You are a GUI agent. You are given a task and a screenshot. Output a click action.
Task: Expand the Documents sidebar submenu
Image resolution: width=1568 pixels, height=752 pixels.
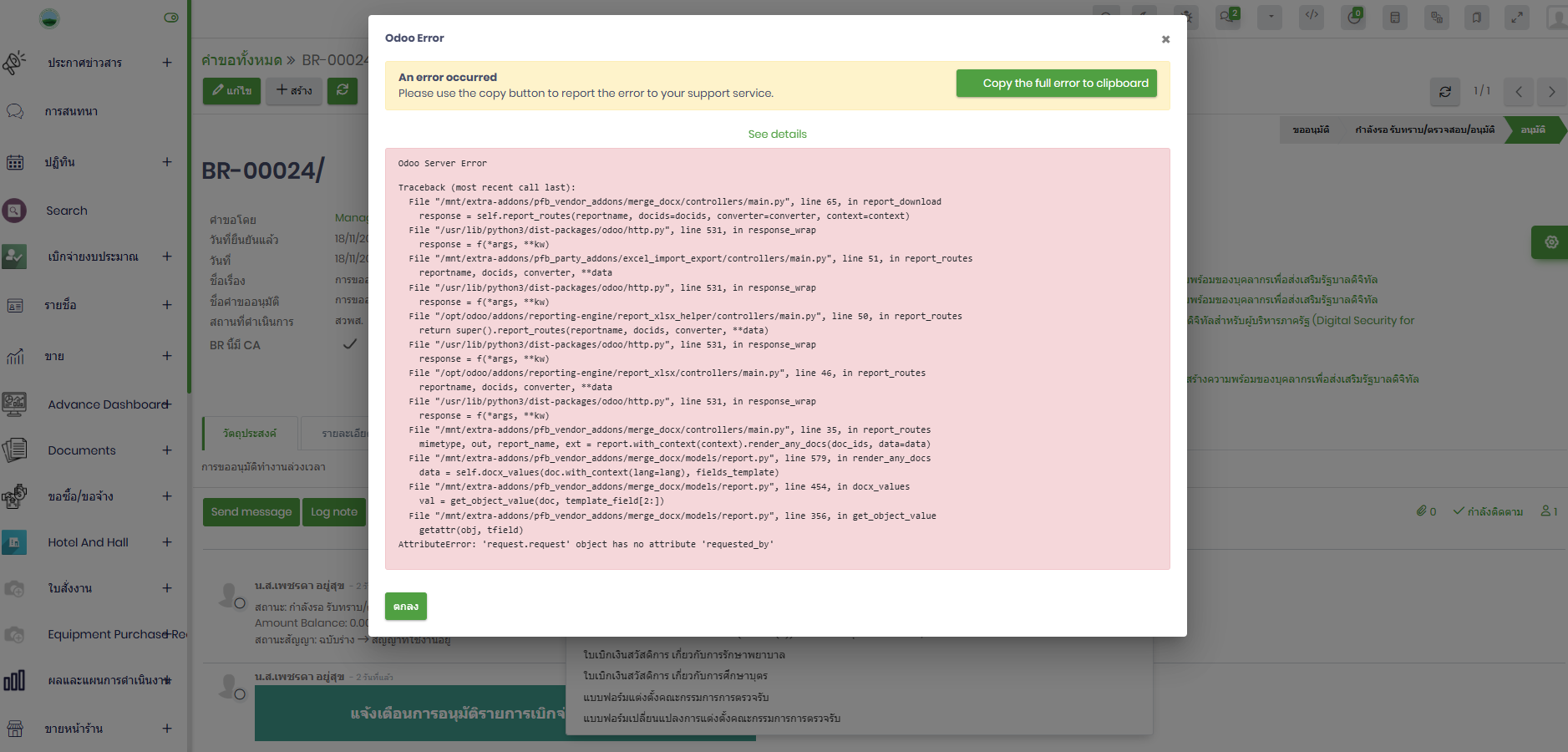click(x=167, y=450)
